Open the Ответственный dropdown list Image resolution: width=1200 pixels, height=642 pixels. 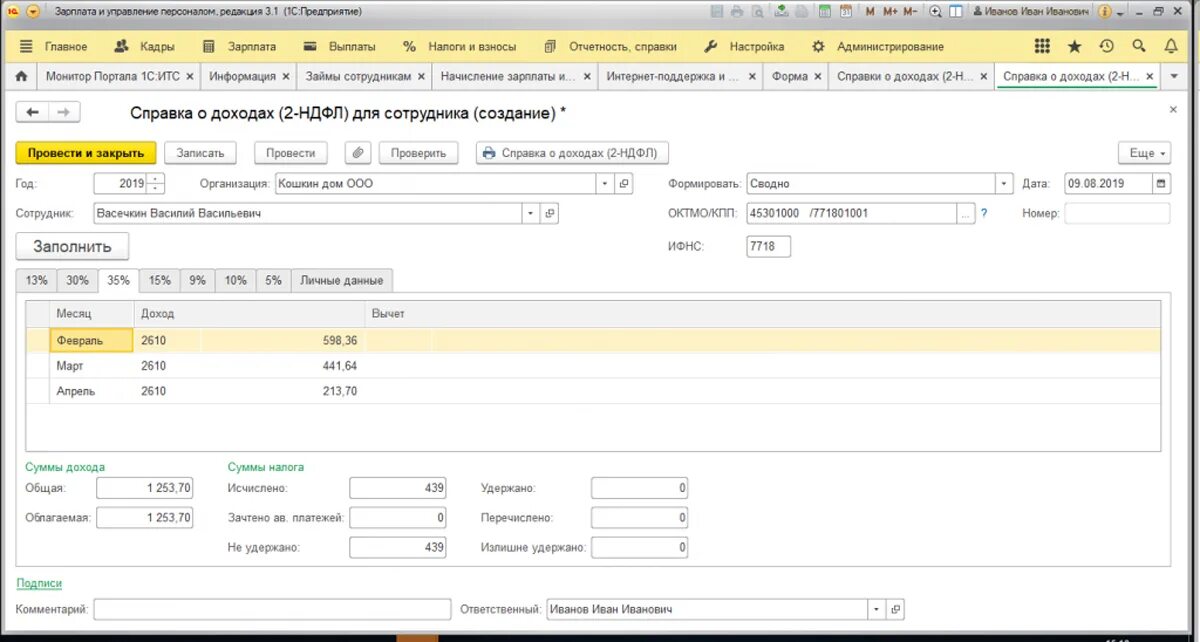point(876,608)
